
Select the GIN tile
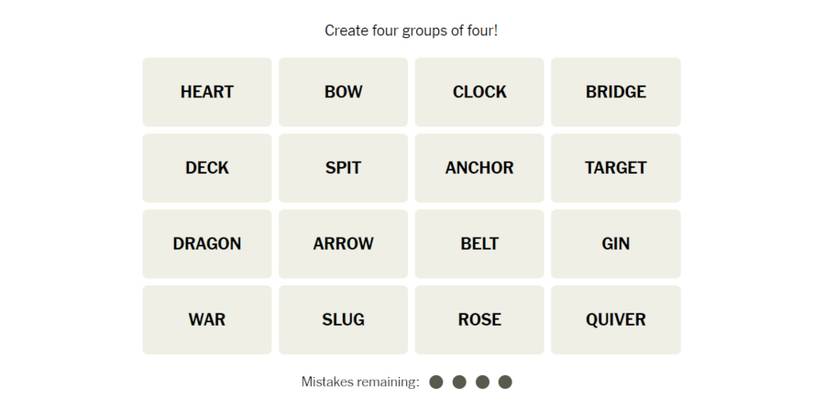coord(615,244)
